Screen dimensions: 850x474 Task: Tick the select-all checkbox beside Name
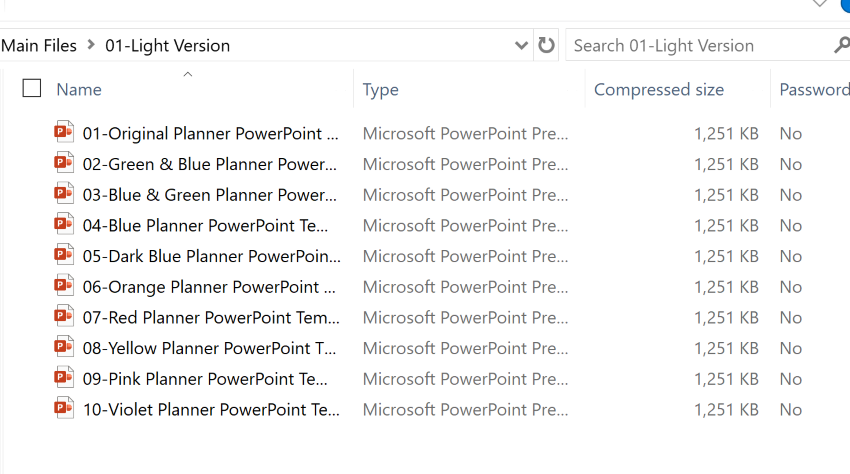point(32,89)
